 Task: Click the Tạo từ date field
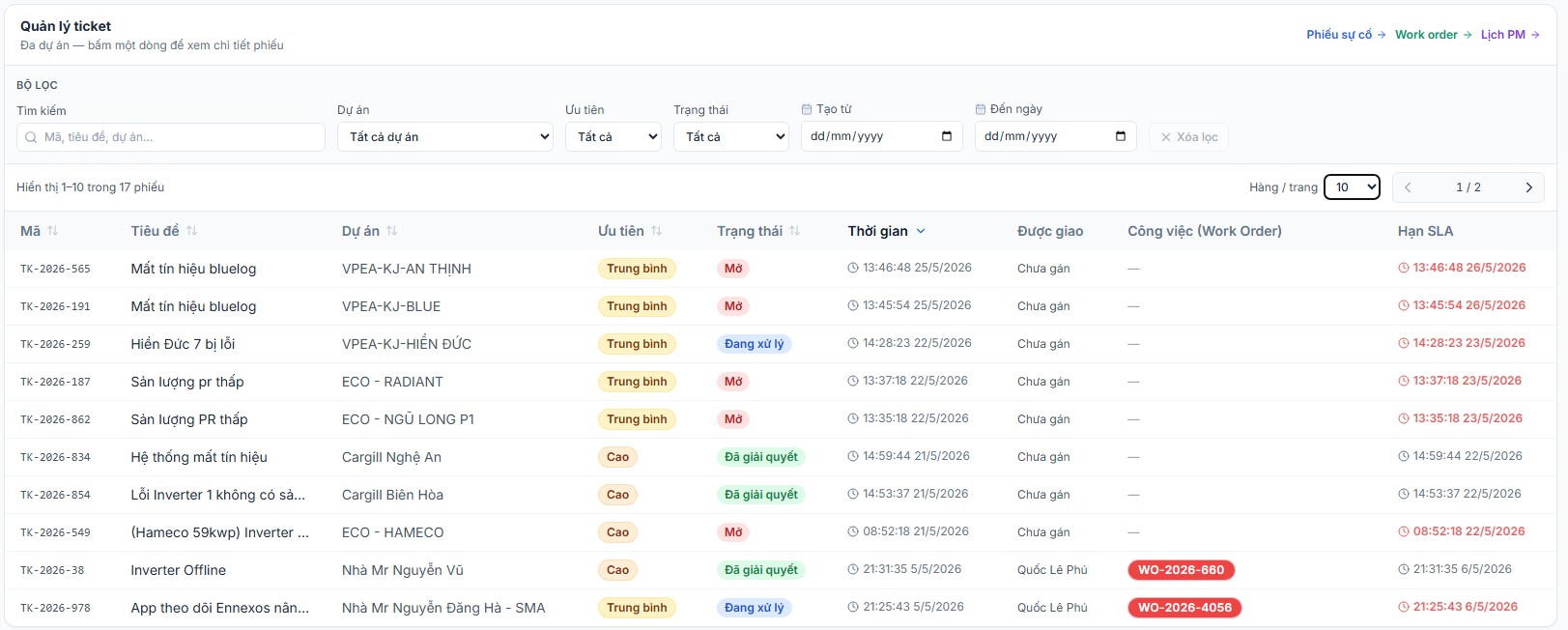point(881,136)
